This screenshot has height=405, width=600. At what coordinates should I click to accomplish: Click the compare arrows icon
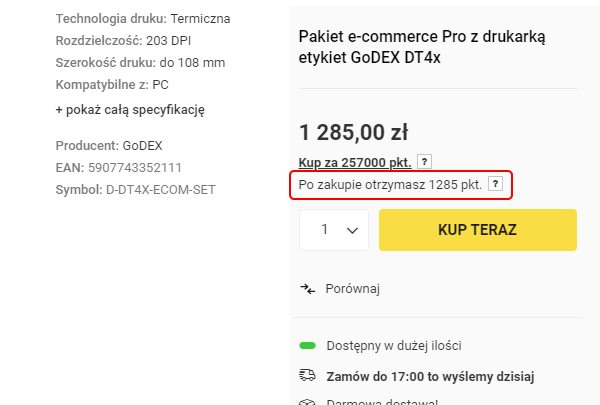pyautogui.click(x=307, y=289)
